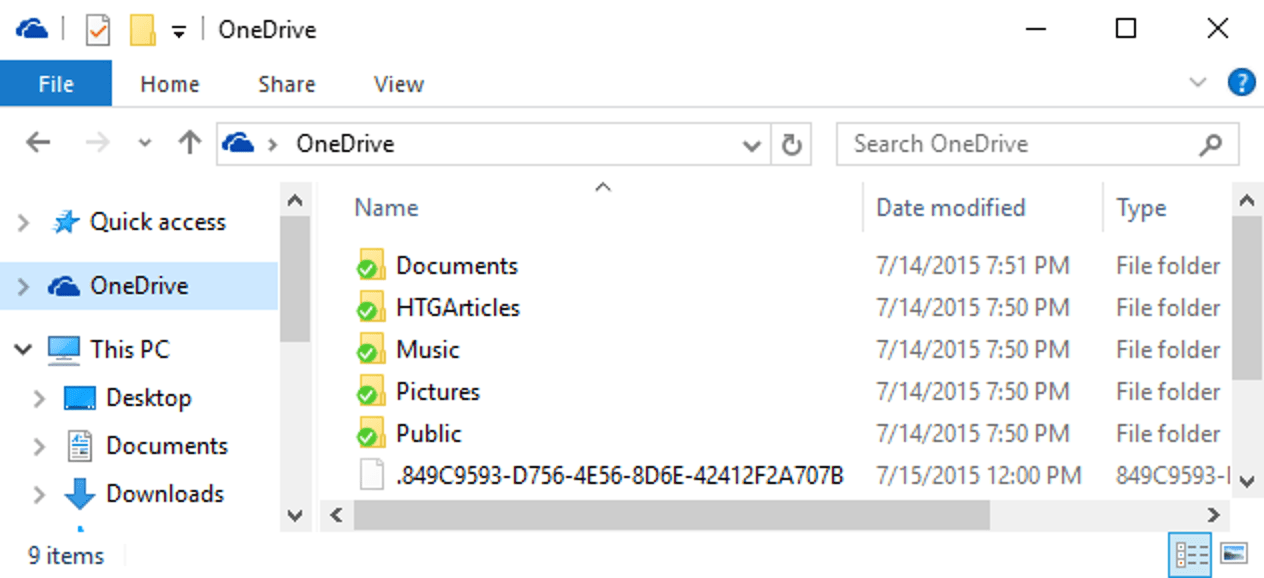
Task: Click the Search OneDrive field
Action: coord(1037,144)
